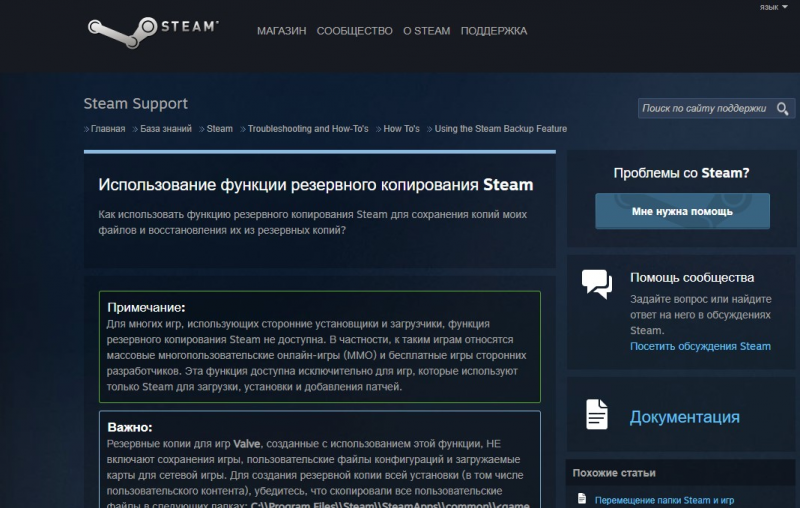Click the Использование функции резервного копирования title
This screenshot has width=800, height=508.
[316, 185]
